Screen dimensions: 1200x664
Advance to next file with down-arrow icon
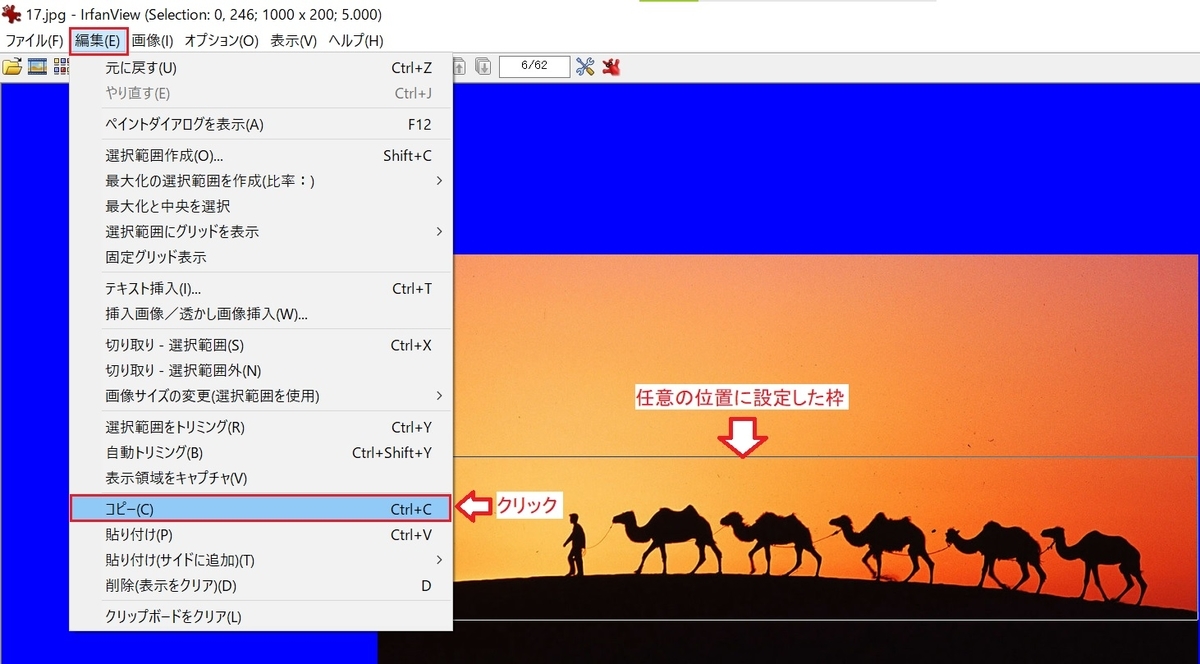pyautogui.click(x=483, y=67)
